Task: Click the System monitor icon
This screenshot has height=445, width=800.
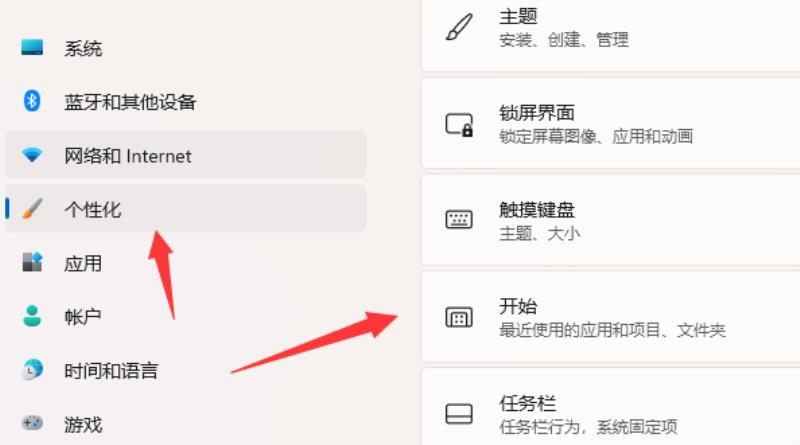Action: [x=32, y=47]
